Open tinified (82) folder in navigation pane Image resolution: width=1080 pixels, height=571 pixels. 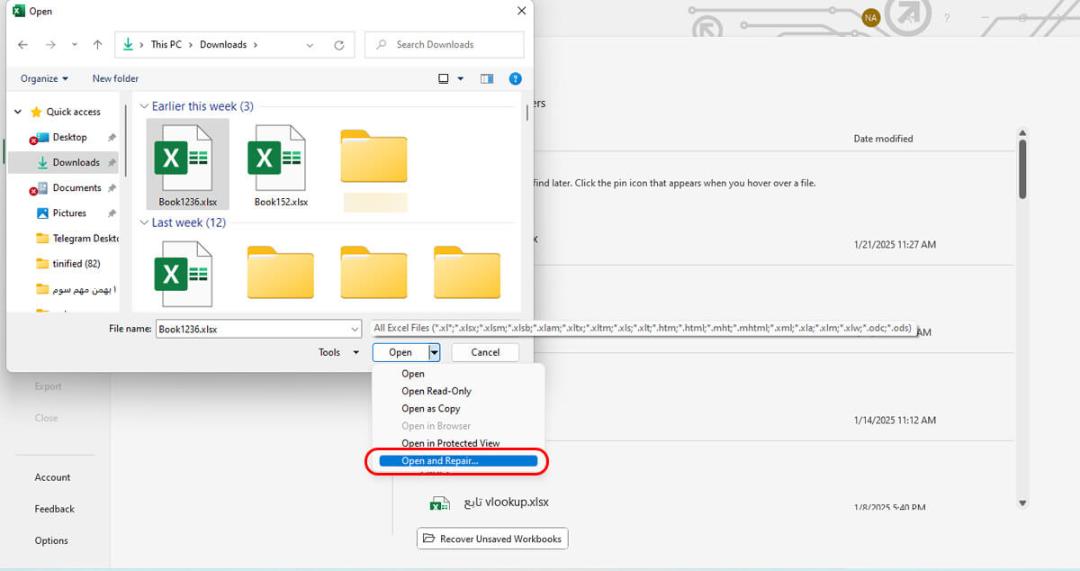[x=76, y=264]
